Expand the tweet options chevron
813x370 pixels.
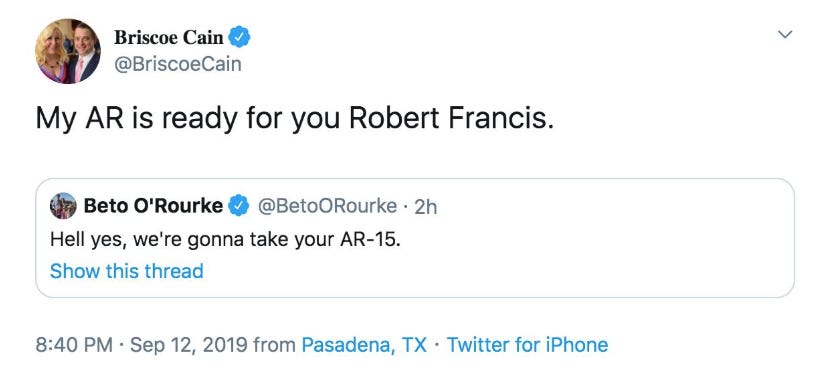786,35
